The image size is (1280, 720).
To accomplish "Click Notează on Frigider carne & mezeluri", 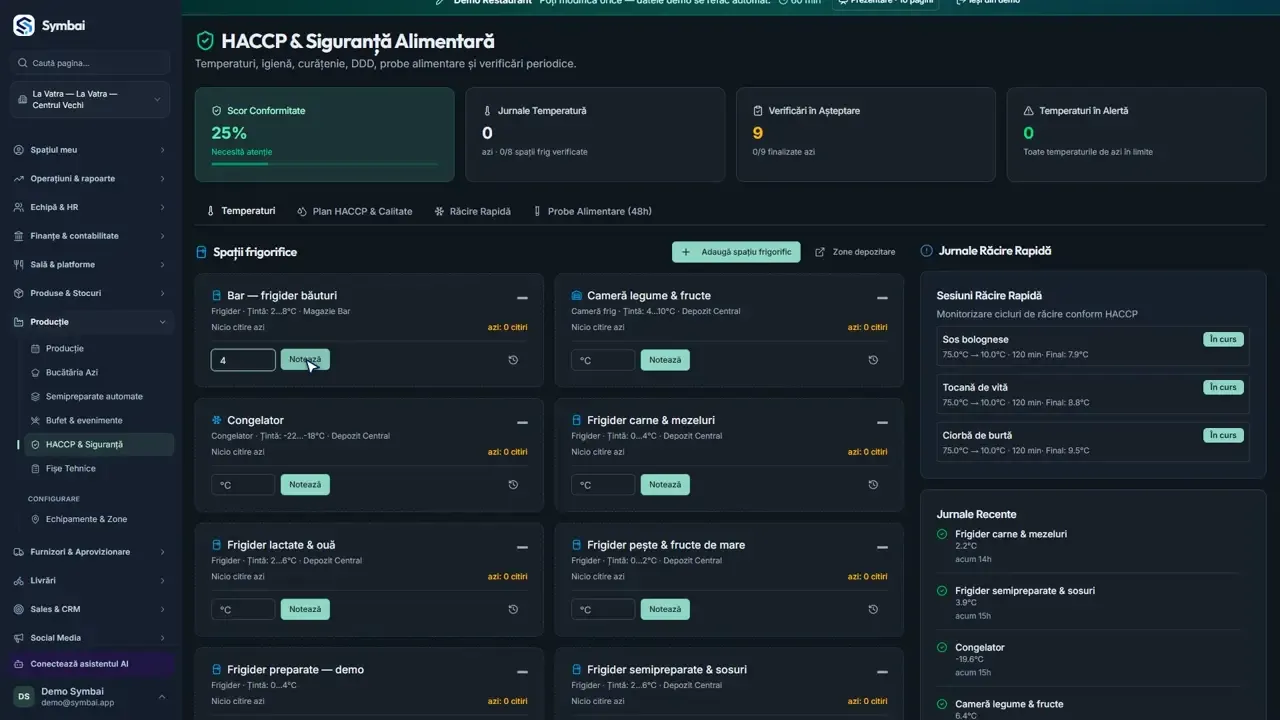I will click(x=665, y=485).
